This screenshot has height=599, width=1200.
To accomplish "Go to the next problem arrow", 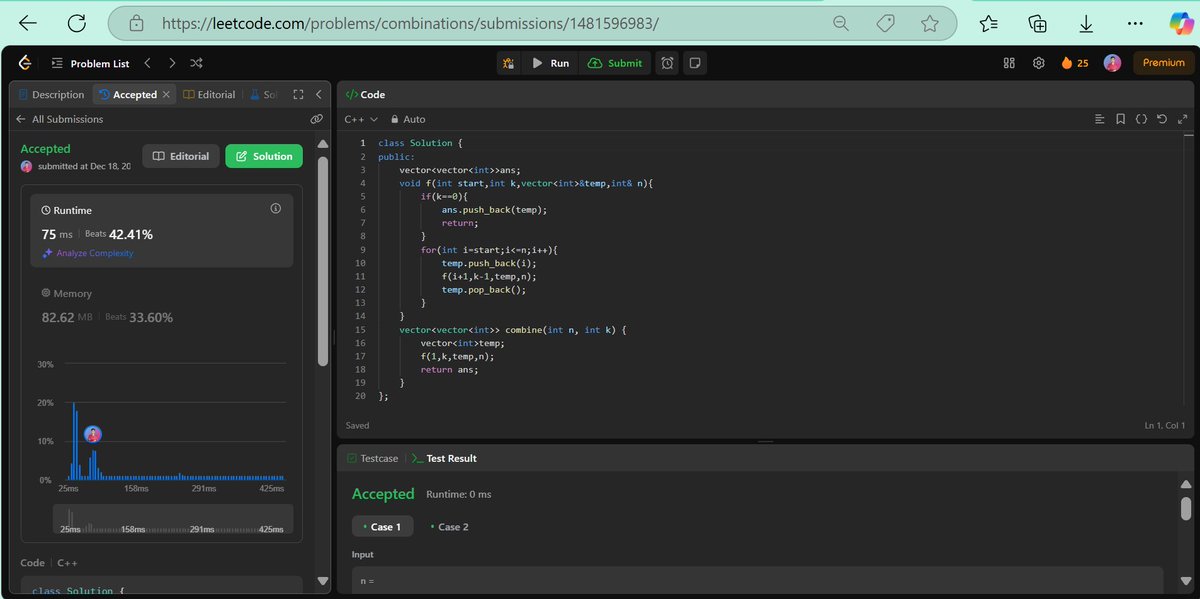I will [172, 63].
